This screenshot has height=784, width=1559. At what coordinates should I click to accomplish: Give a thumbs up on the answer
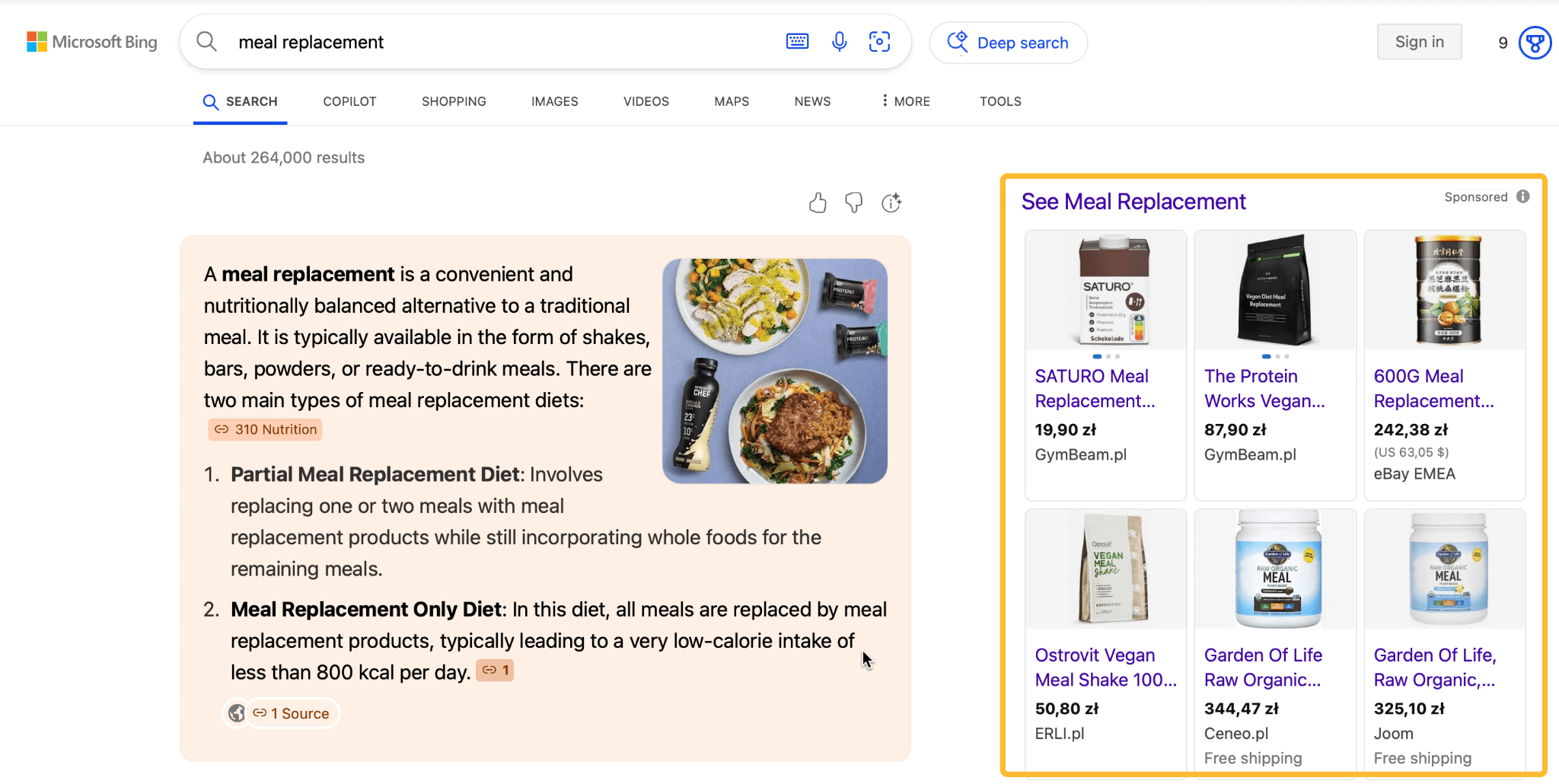tap(818, 202)
